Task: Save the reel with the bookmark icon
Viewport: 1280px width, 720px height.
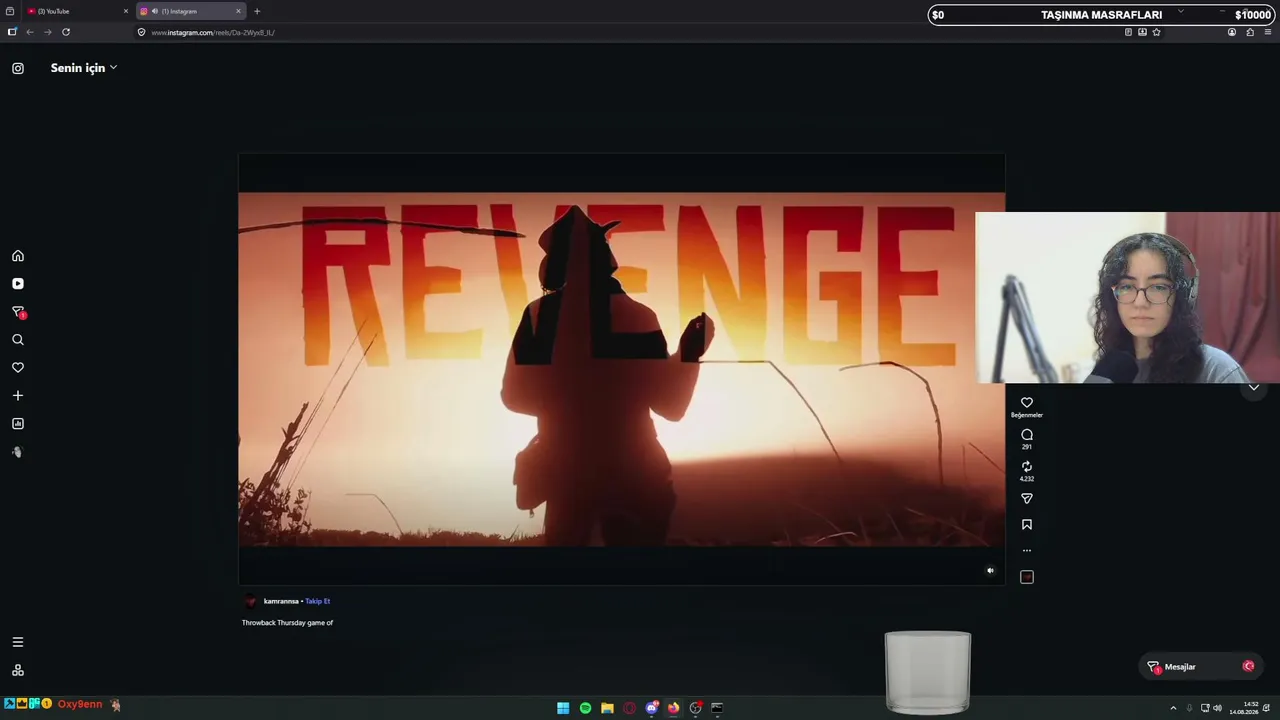Action: (x=1027, y=525)
